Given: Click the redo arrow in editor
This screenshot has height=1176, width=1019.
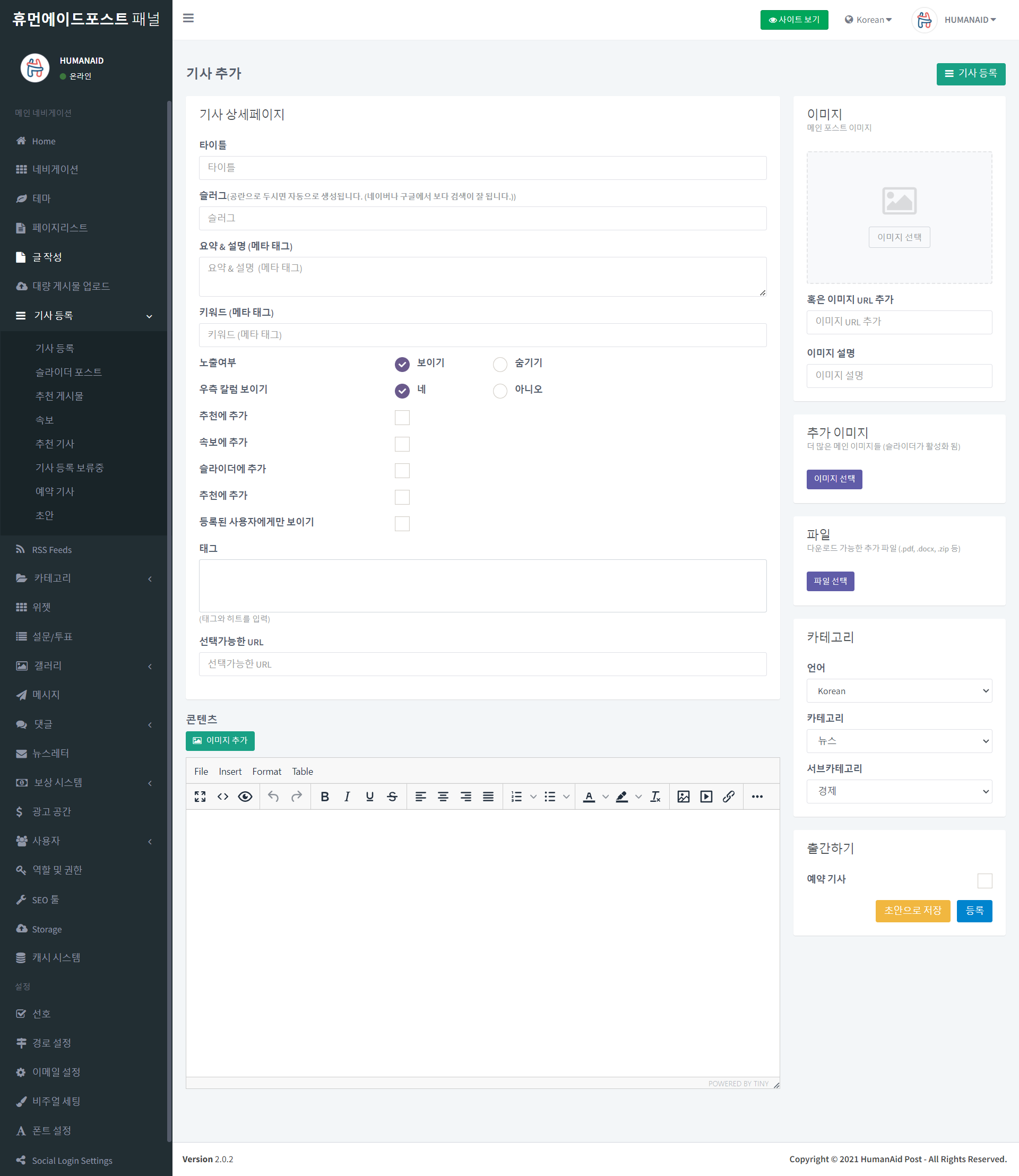Looking at the screenshot, I should (296, 797).
